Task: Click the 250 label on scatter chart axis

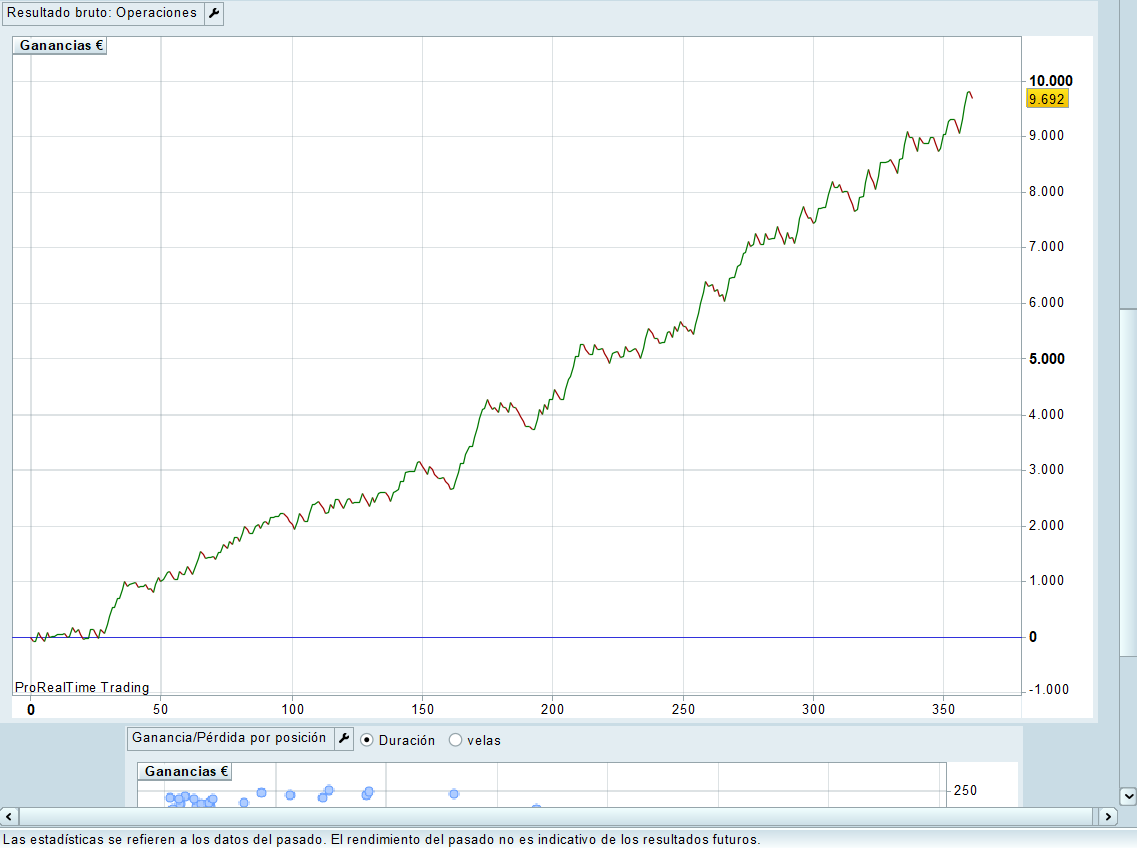Action: click(965, 790)
